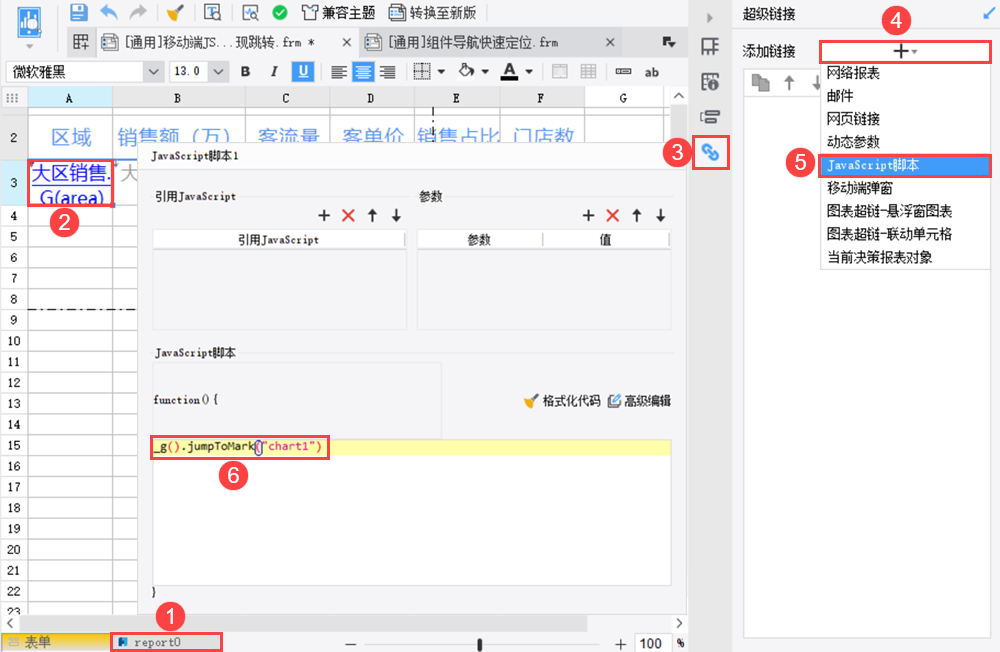This screenshot has height=652, width=1000.
Task: Click the ab text widget icon
Action: pos(651,72)
